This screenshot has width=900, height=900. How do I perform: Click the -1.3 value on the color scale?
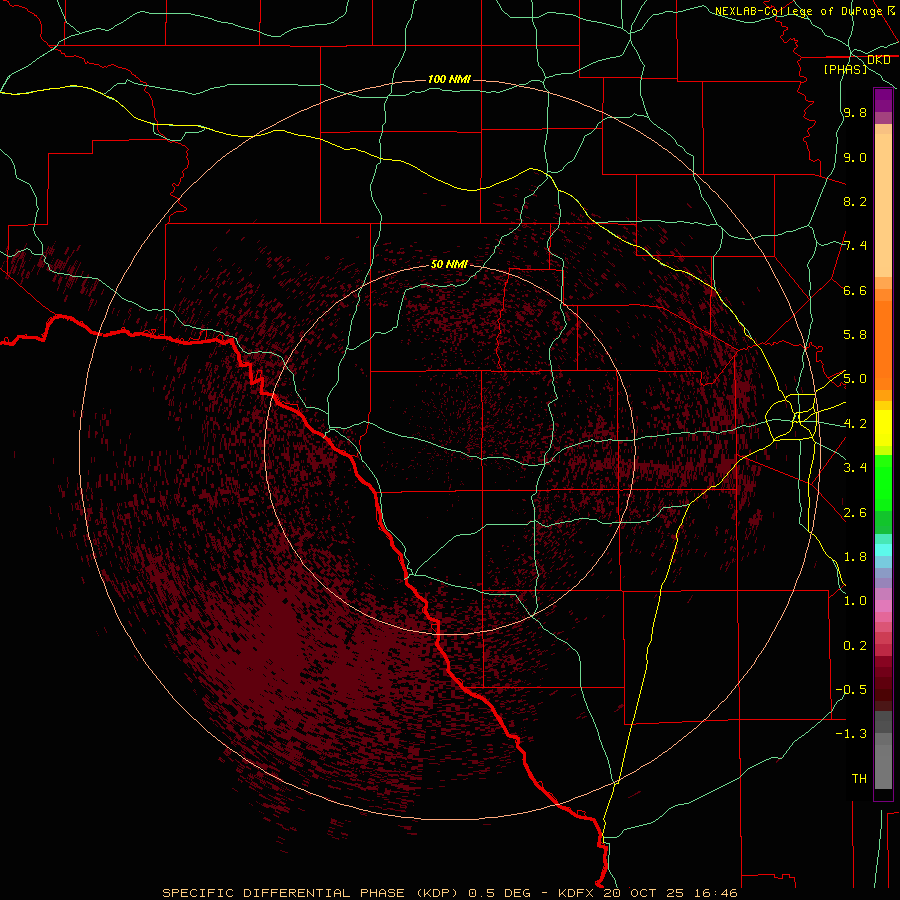(x=851, y=734)
